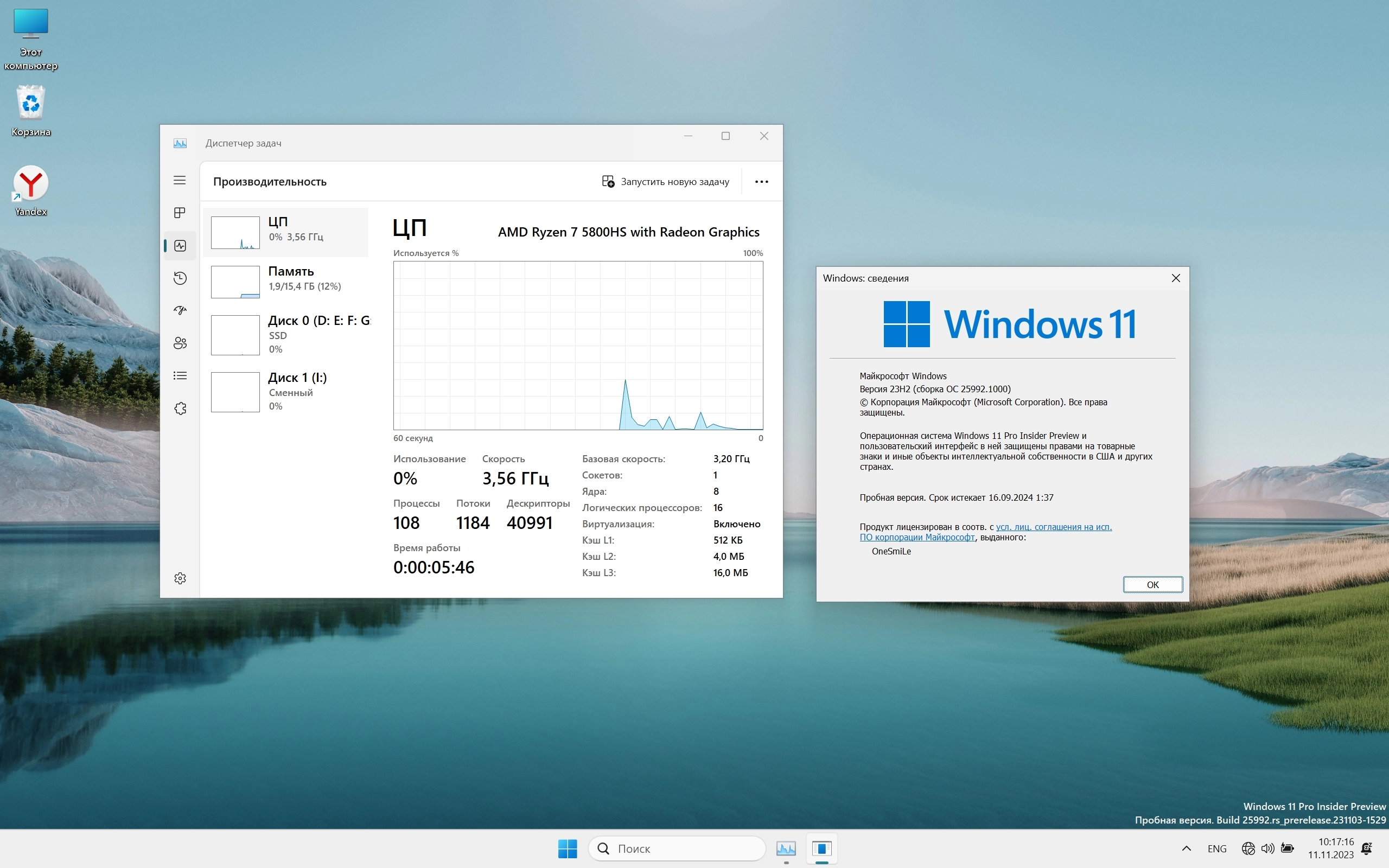Screen dimensions: 1389x868
Task: Open the Users page sidebar icon
Action: click(x=180, y=343)
